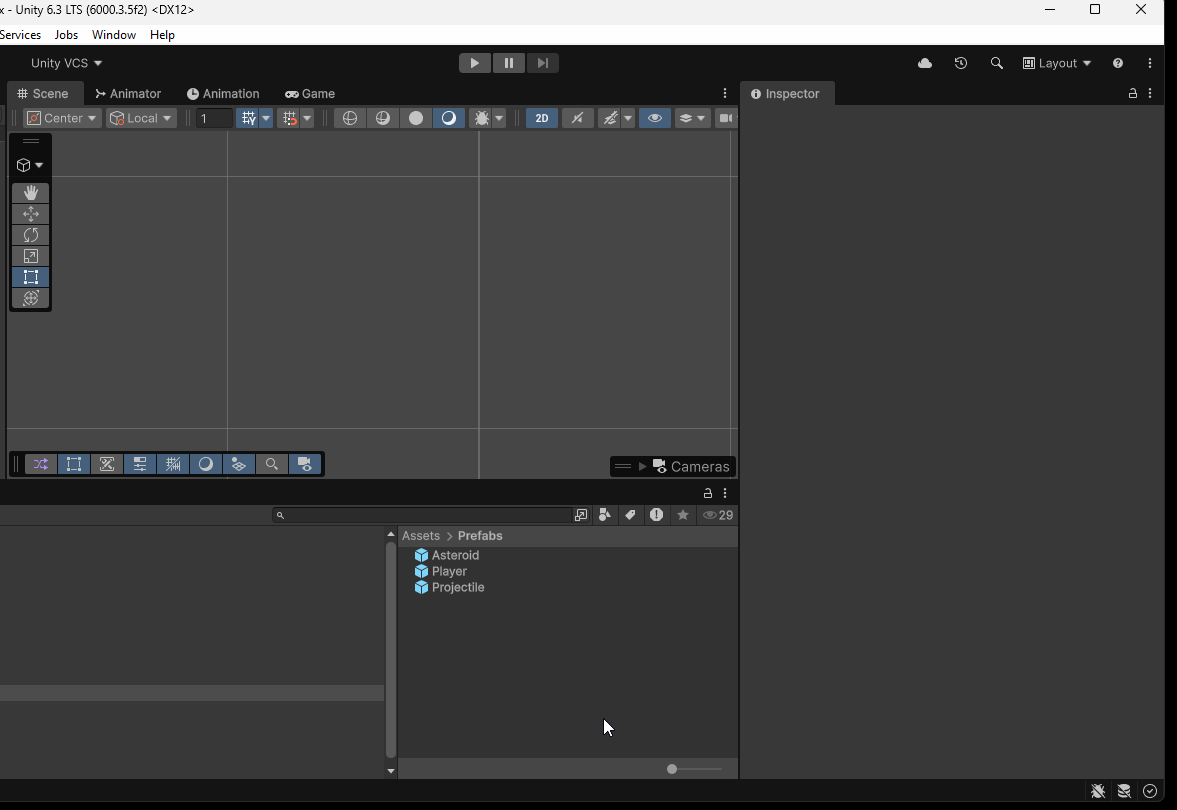
Task: Click the wireframe draw mode icon
Action: [x=350, y=118]
